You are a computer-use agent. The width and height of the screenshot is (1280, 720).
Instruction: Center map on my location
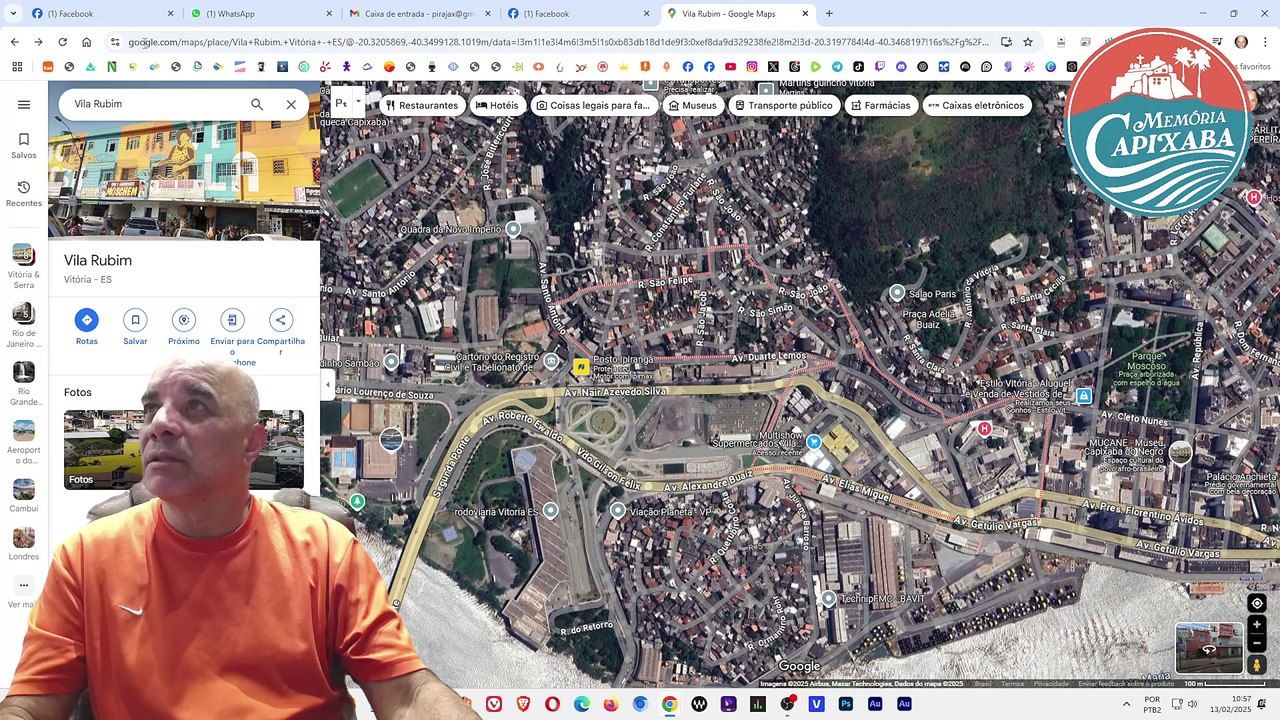tap(1257, 603)
